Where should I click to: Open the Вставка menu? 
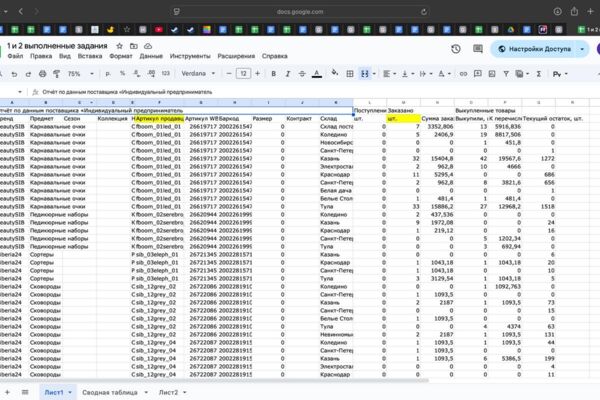(90, 56)
